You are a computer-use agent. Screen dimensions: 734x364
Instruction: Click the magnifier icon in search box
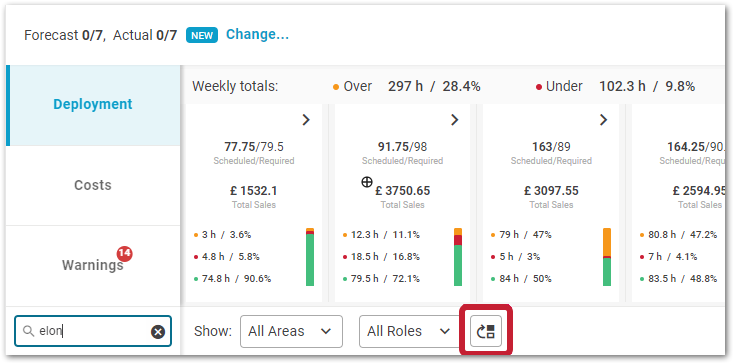(29, 331)
